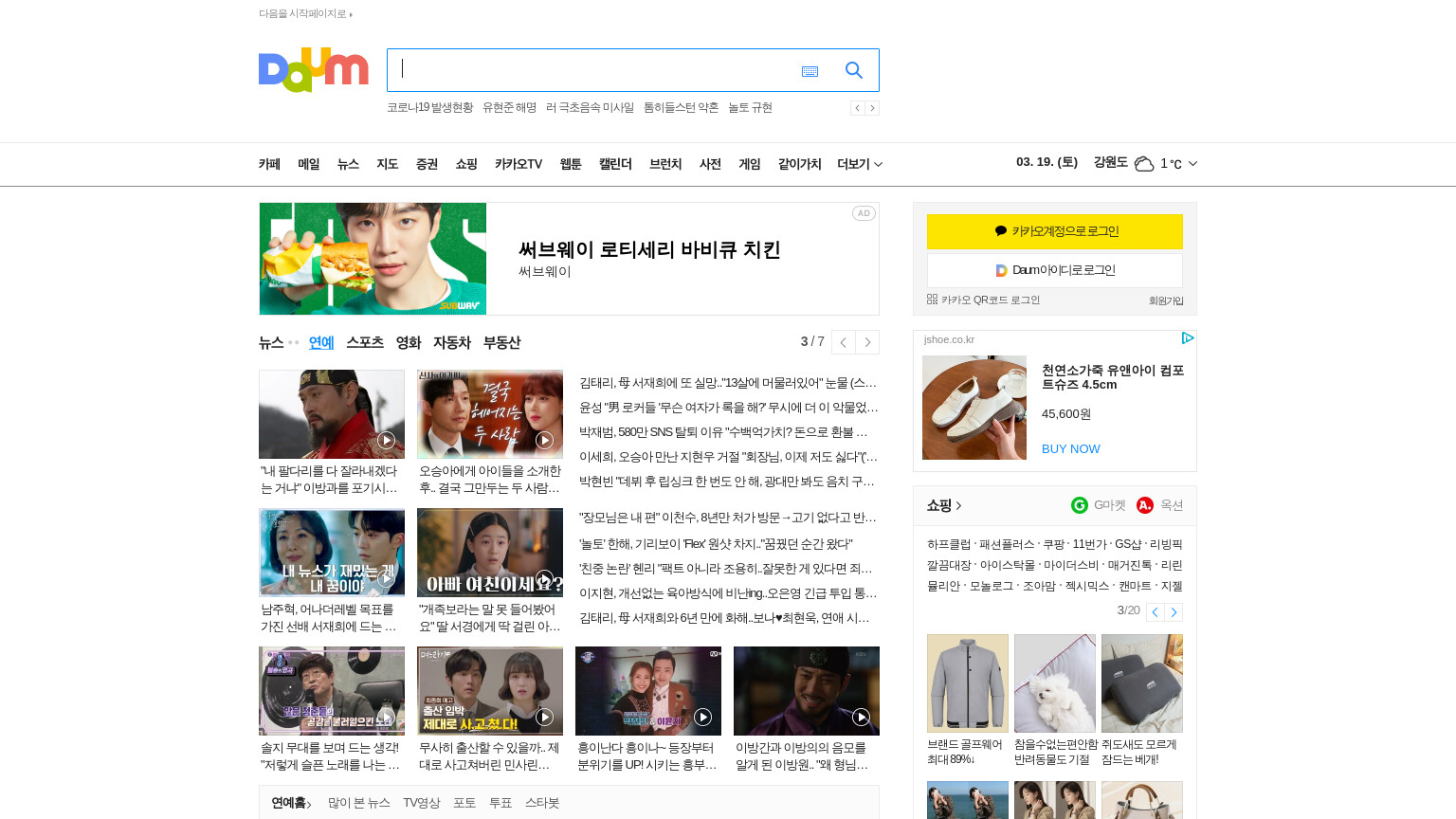Open the 11번가 shopping link
Viewport: 1456px width, 819px height.
1089,545
